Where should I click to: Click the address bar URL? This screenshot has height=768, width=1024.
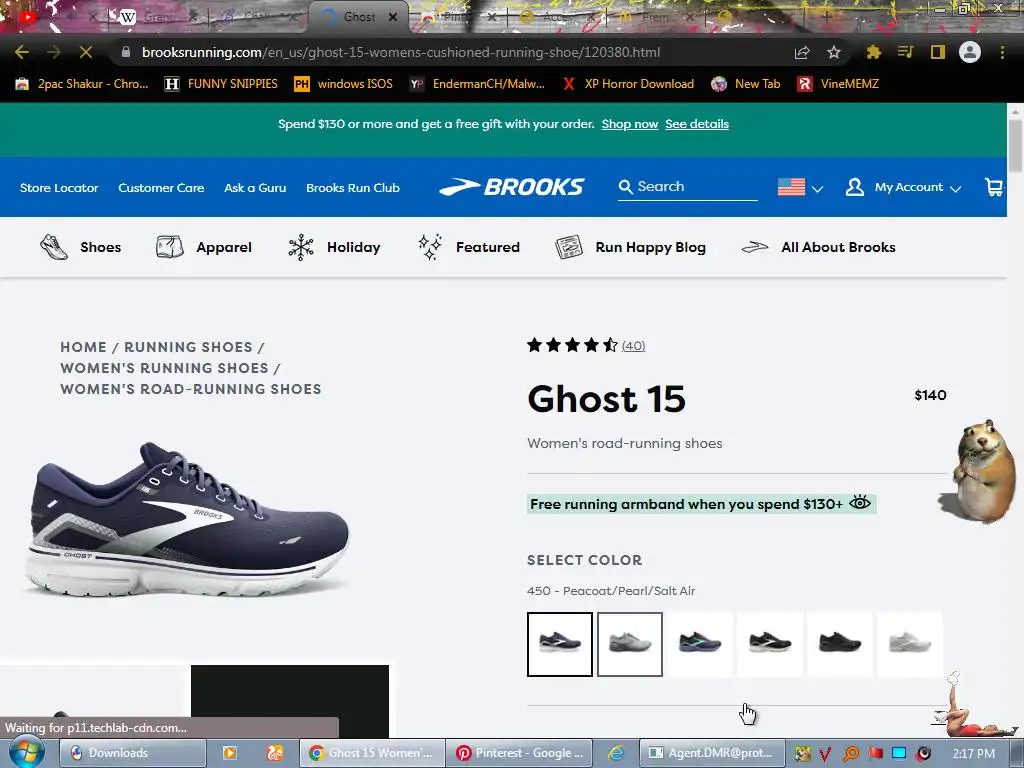pyautogui.click(x=401, y=52)
